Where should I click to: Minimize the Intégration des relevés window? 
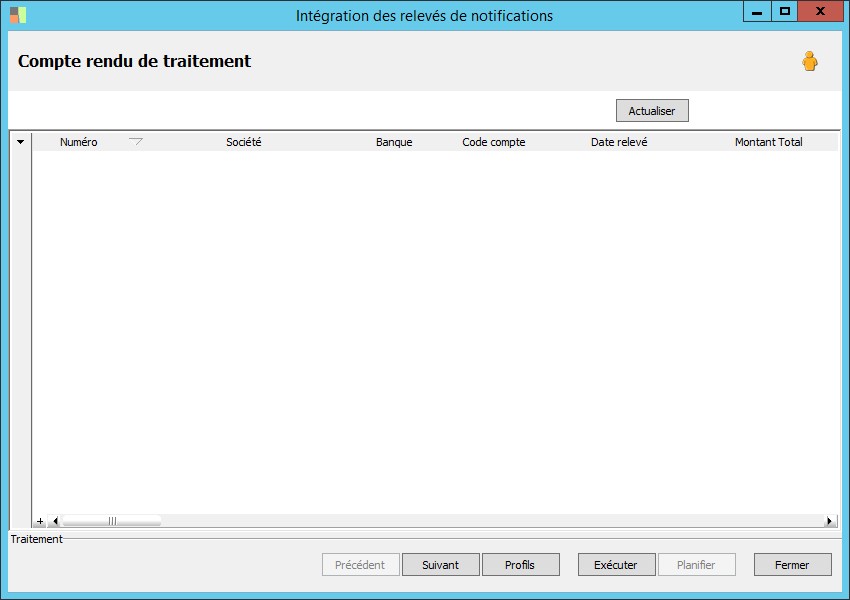pos(757,11)
